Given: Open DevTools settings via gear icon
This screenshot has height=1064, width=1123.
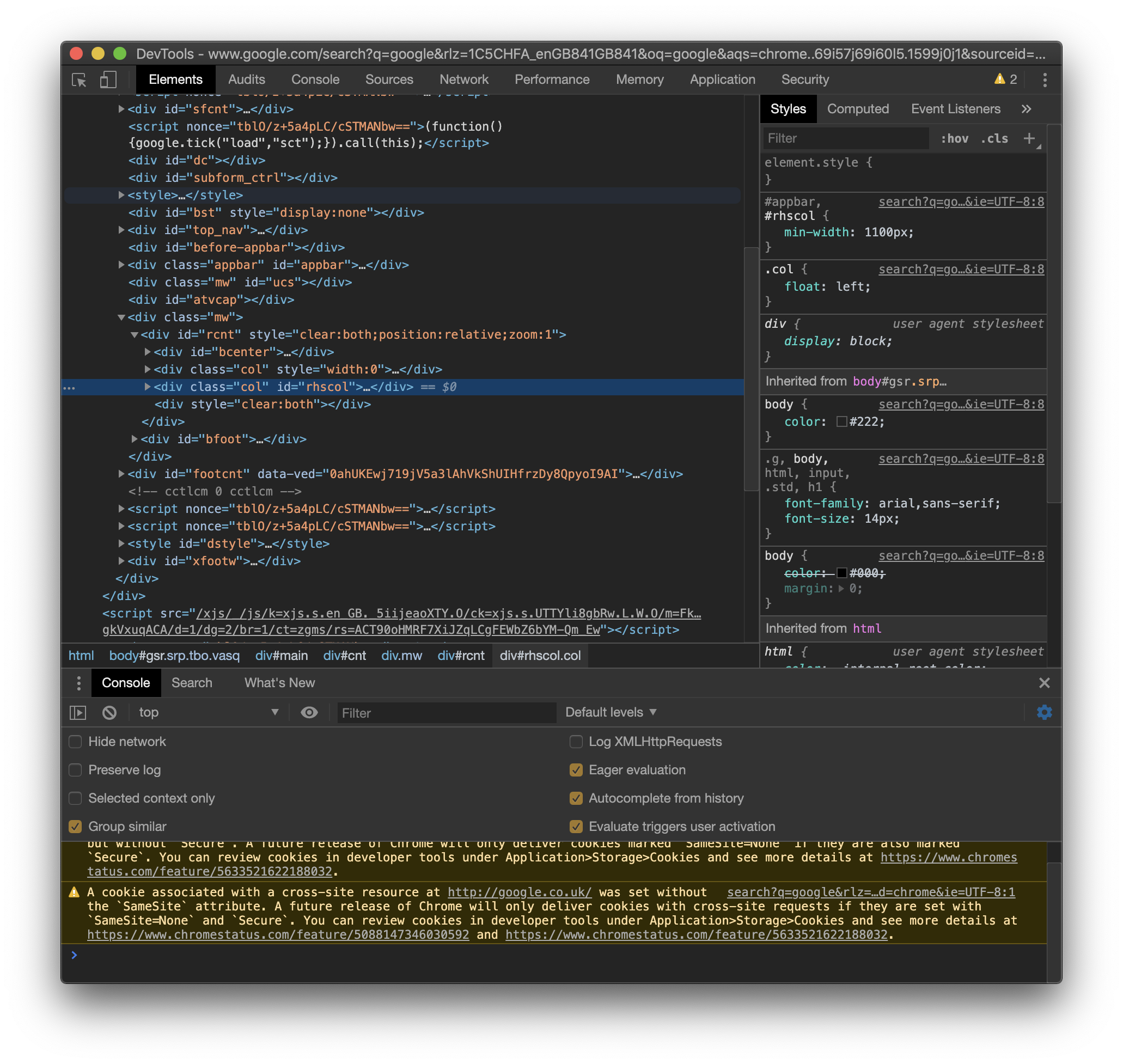Looking at the screenshot, I should (1045, 712).
